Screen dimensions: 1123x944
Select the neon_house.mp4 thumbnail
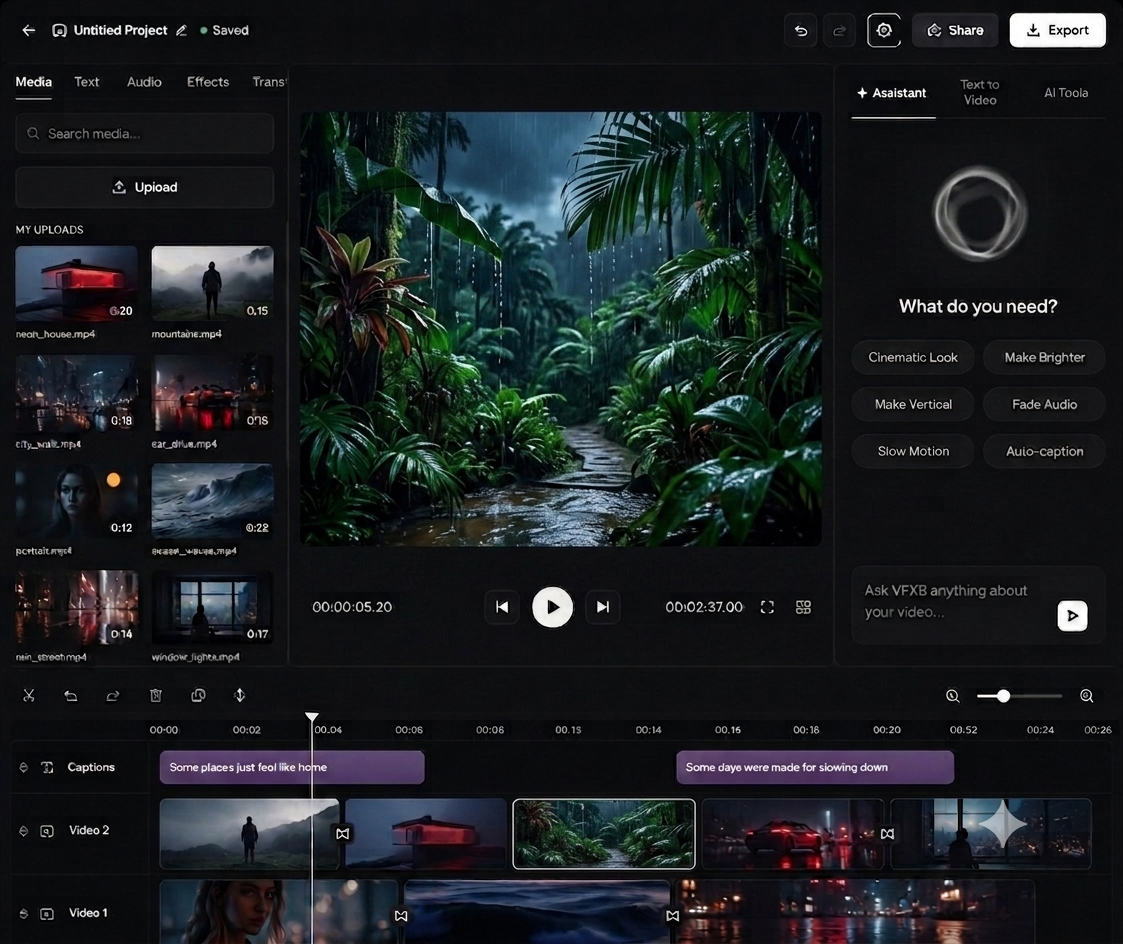pos(77,284)
